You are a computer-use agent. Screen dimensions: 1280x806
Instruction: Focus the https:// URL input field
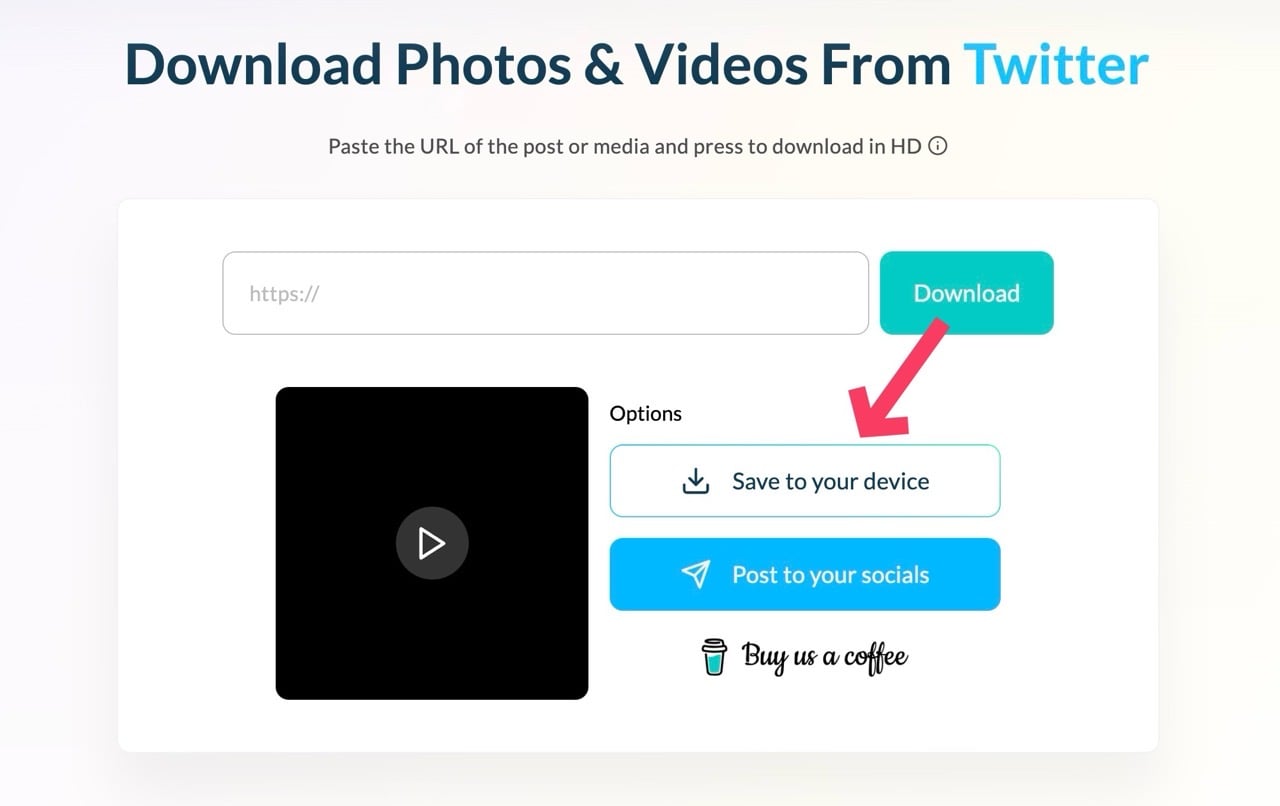[545, 293]
